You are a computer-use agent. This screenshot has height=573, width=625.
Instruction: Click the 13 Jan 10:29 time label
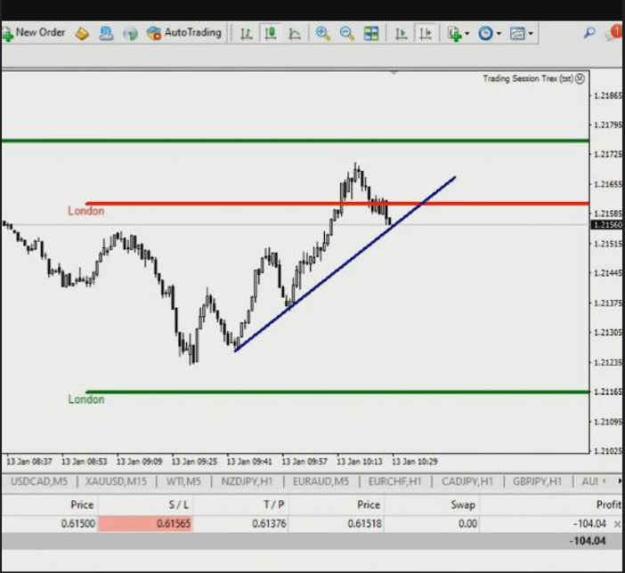(x=415, y=461)
